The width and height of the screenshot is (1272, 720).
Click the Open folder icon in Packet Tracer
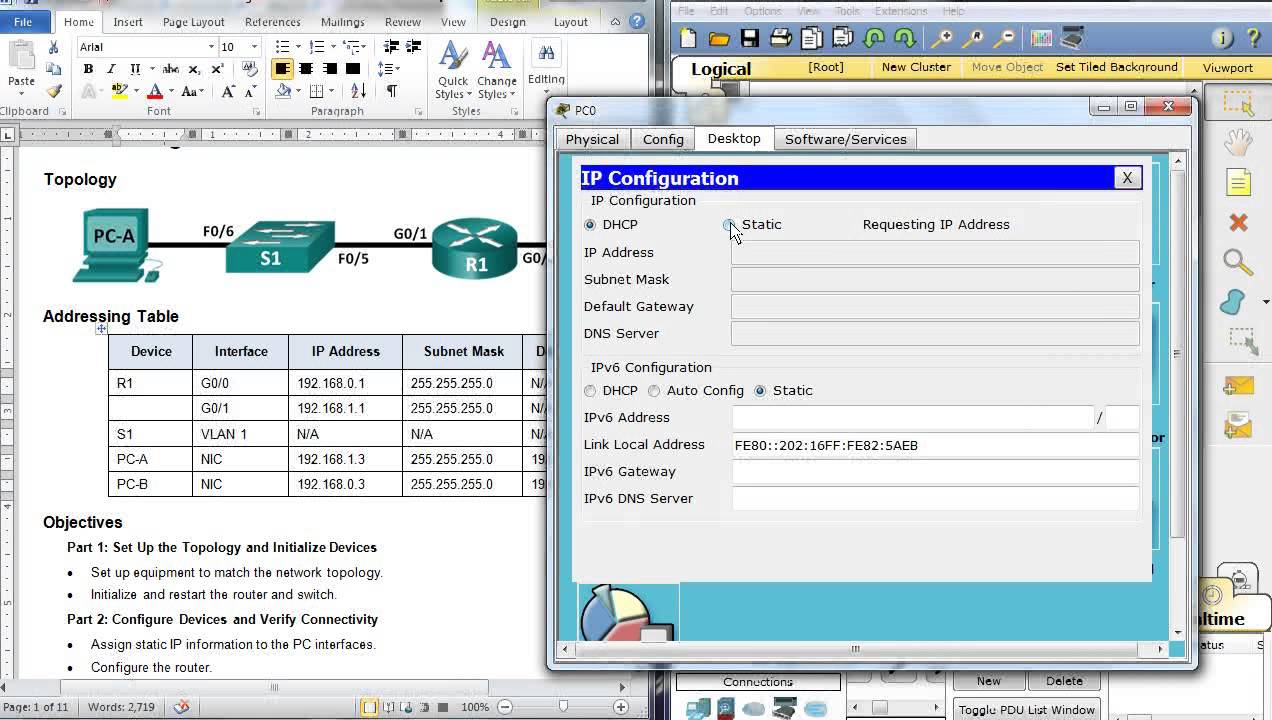point(719,39)
